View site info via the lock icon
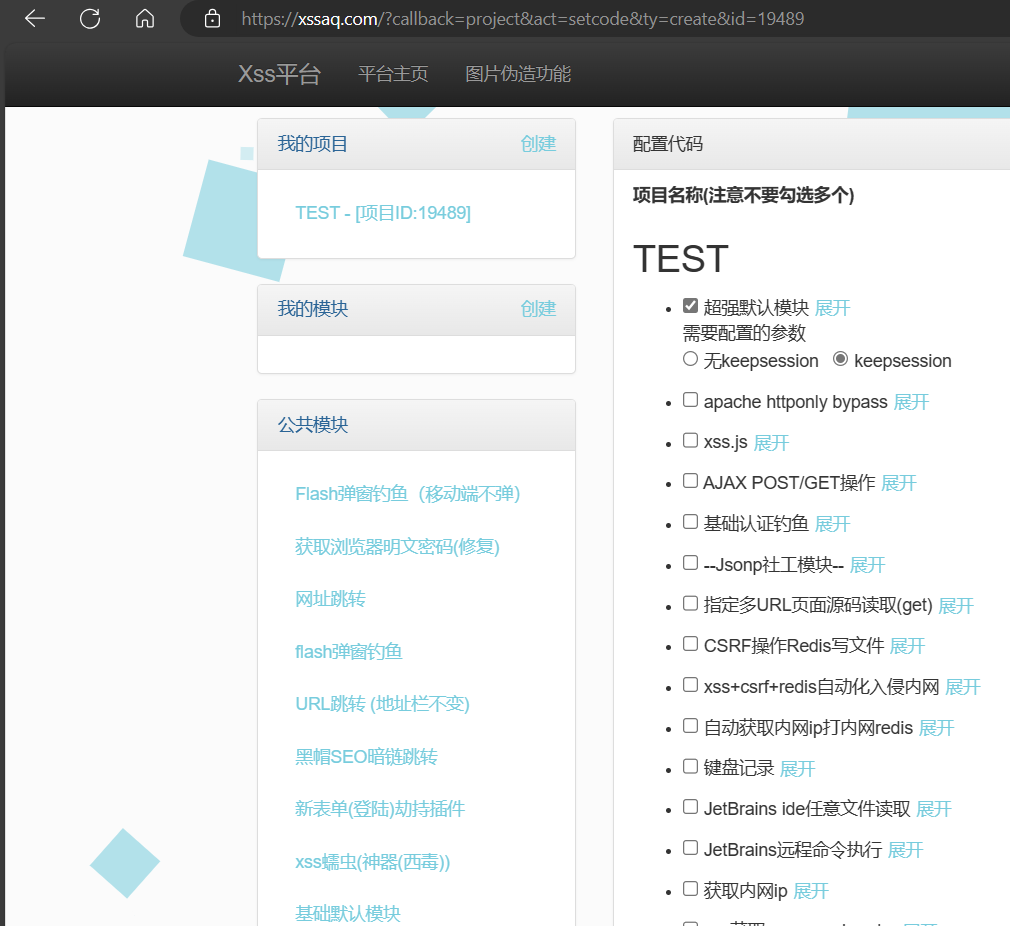 (212, 19)
